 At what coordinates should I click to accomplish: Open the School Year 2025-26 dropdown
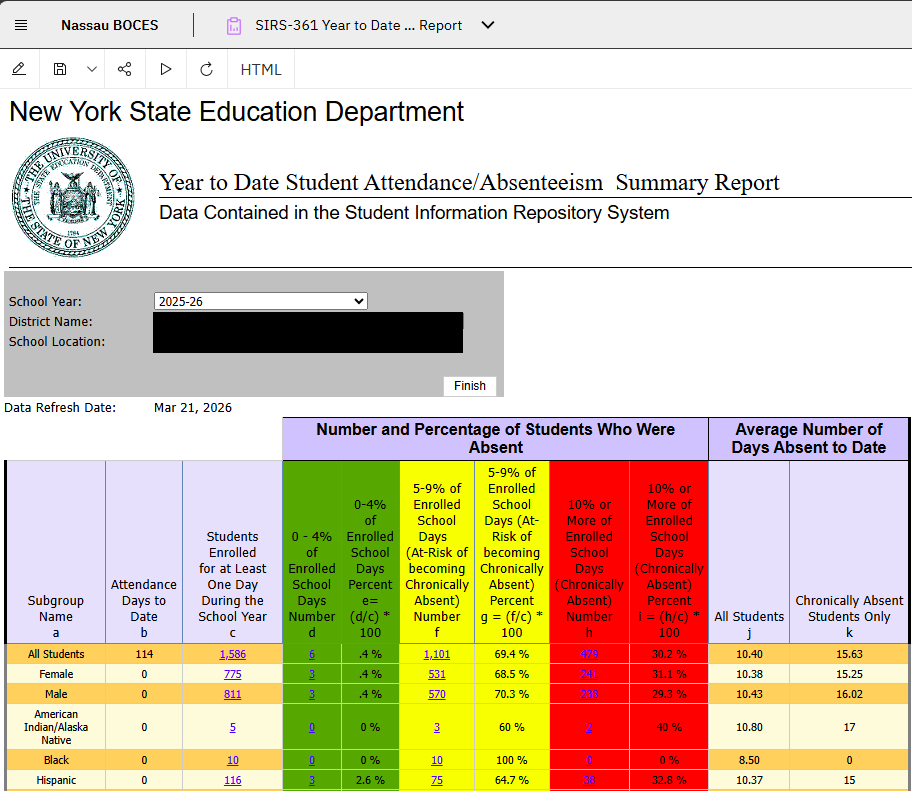(x=261, y=301)
